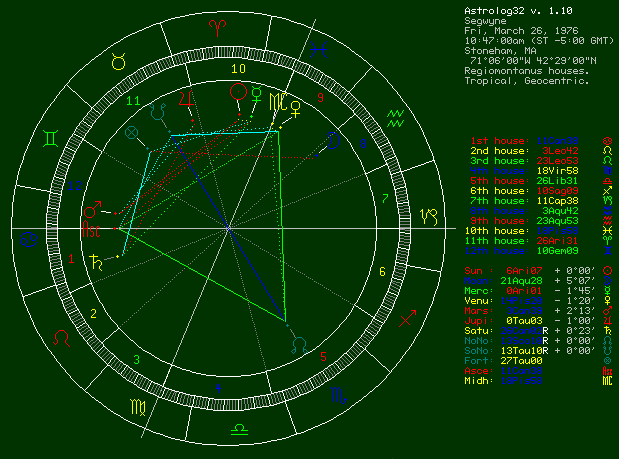This screenshot has height=459, width=619.
Task: Select the South Node symbol inside the wheel
Action: coord(158,112)
